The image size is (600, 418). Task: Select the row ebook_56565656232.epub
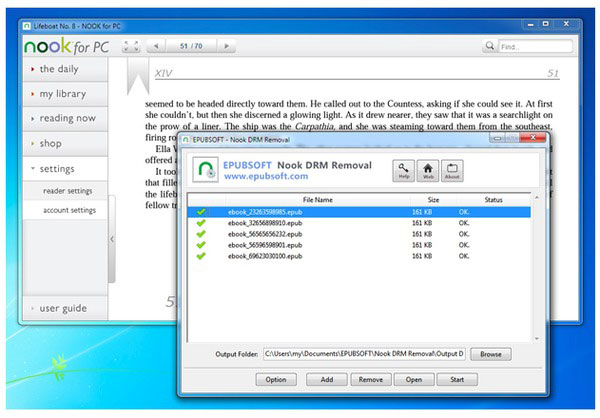click(x=359, y=234)
